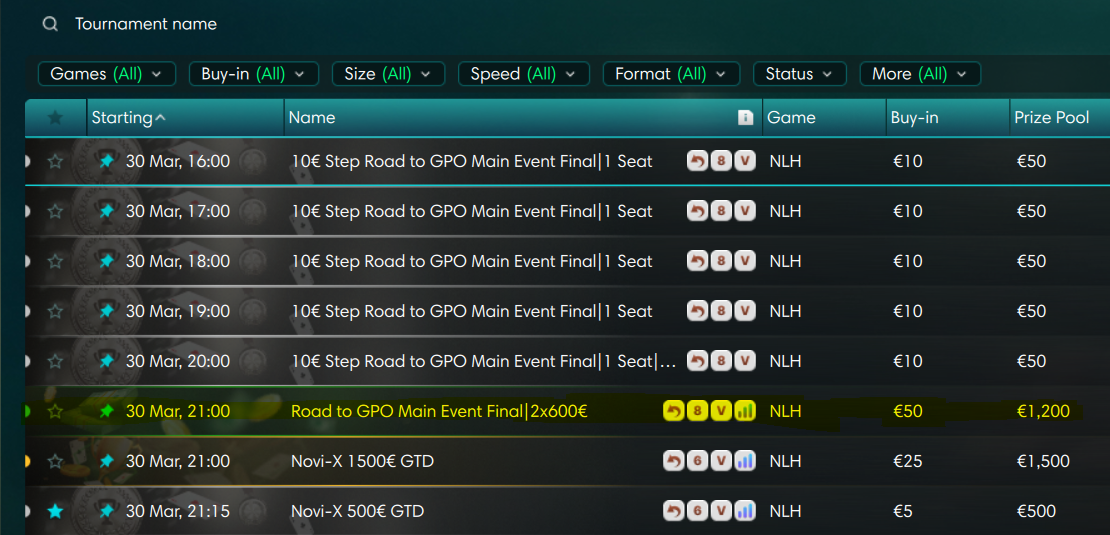1110x535 pixels.
Task: Favorite the 30 Mar 16:00 tournament star
Action: tap(56, 161)
